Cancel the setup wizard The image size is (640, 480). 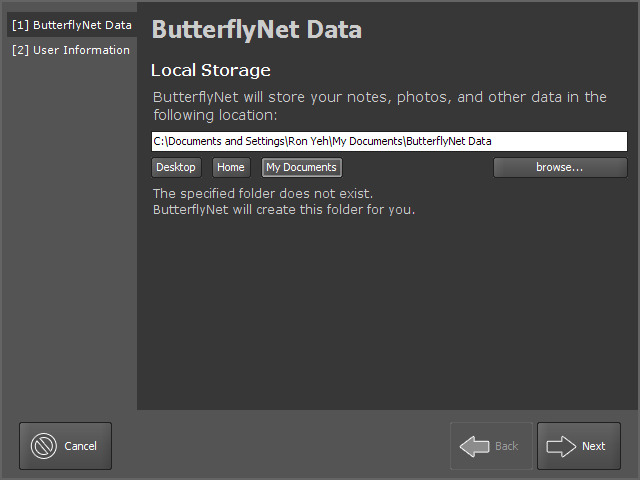coord(65,446)
